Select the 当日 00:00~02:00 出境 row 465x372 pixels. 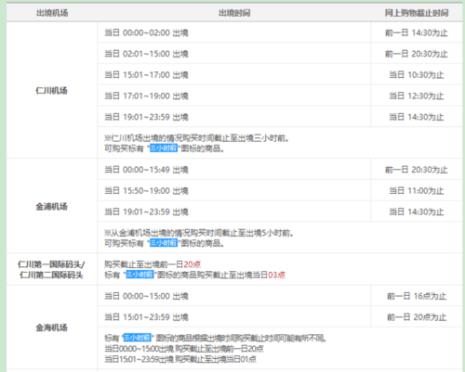coord(234,33)
